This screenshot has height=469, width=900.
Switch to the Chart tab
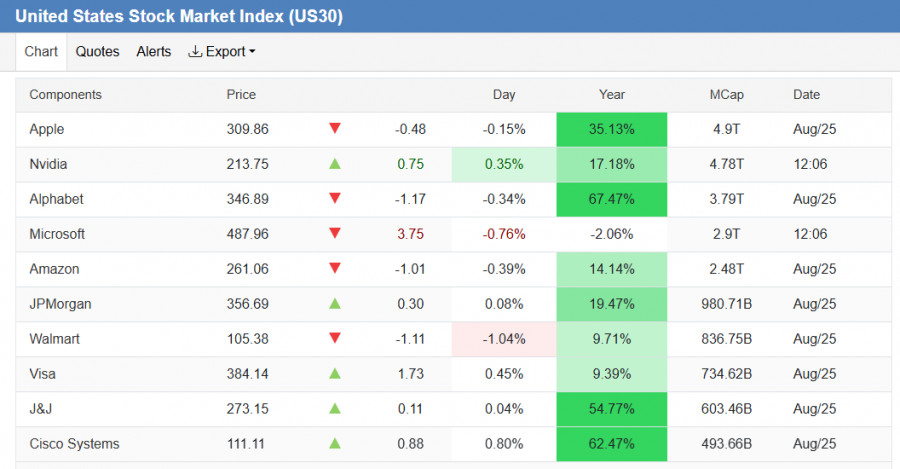41,52
